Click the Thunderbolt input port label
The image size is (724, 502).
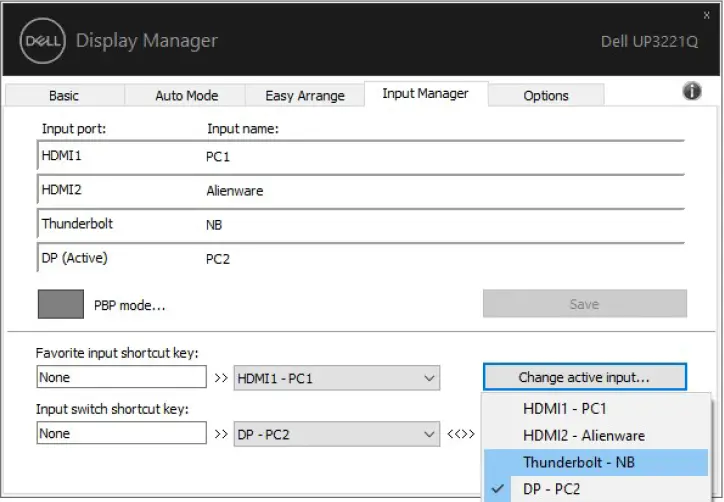click(x=77, y=224)
